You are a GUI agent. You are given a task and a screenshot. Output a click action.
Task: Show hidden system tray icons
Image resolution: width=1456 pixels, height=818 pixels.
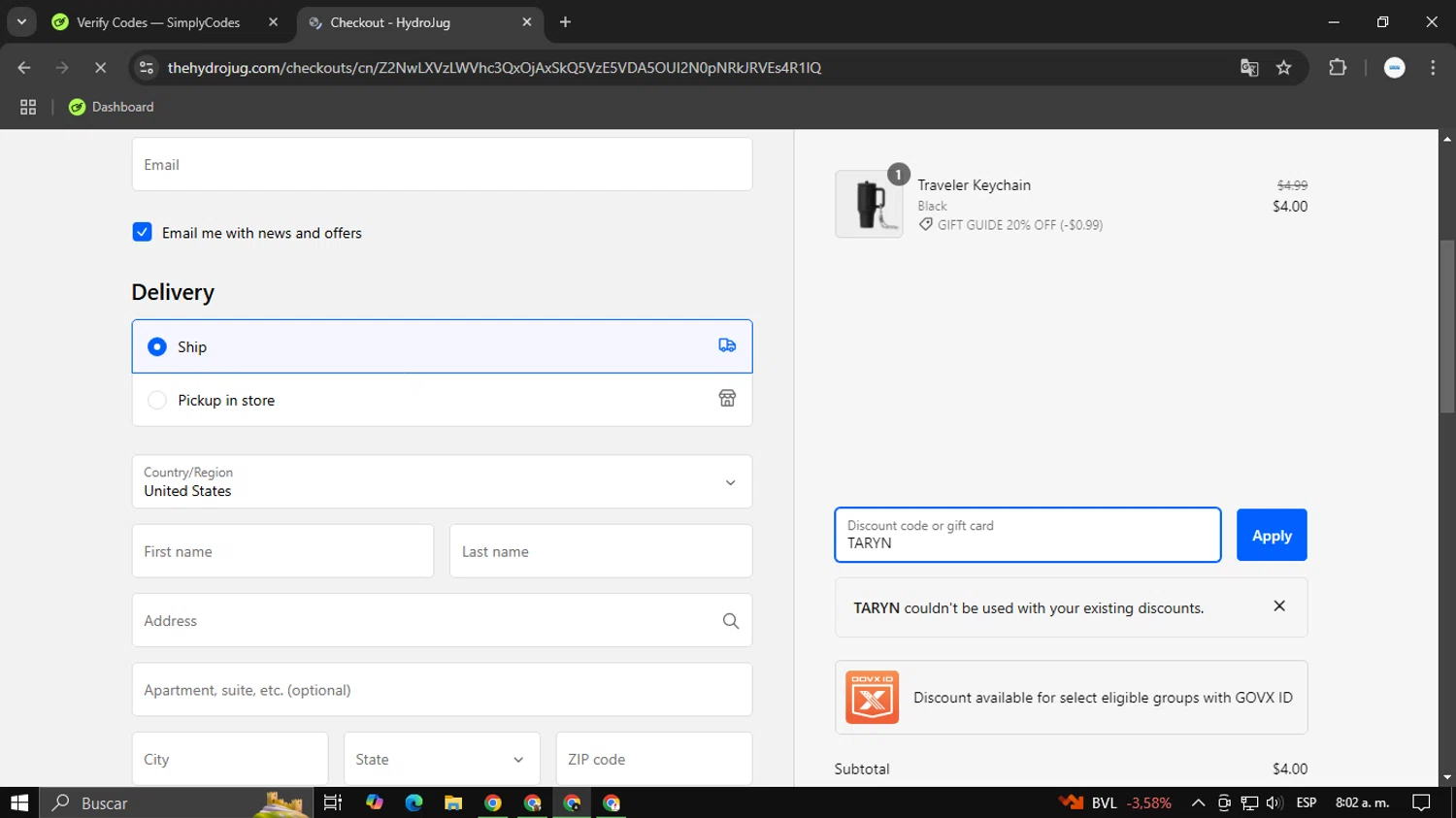[1198, 802]
